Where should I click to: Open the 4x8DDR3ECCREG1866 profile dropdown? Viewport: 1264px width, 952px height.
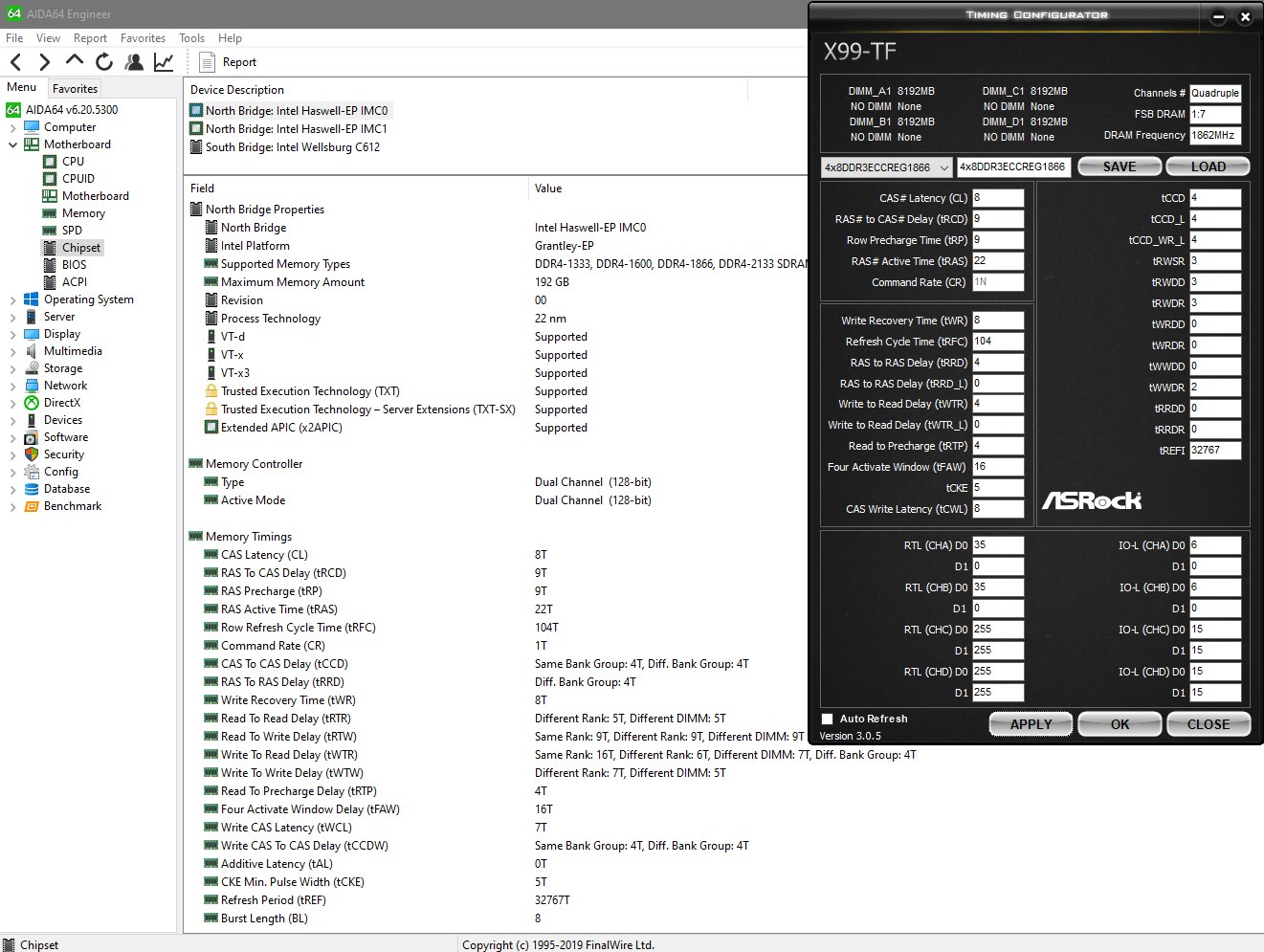[886, 167]
